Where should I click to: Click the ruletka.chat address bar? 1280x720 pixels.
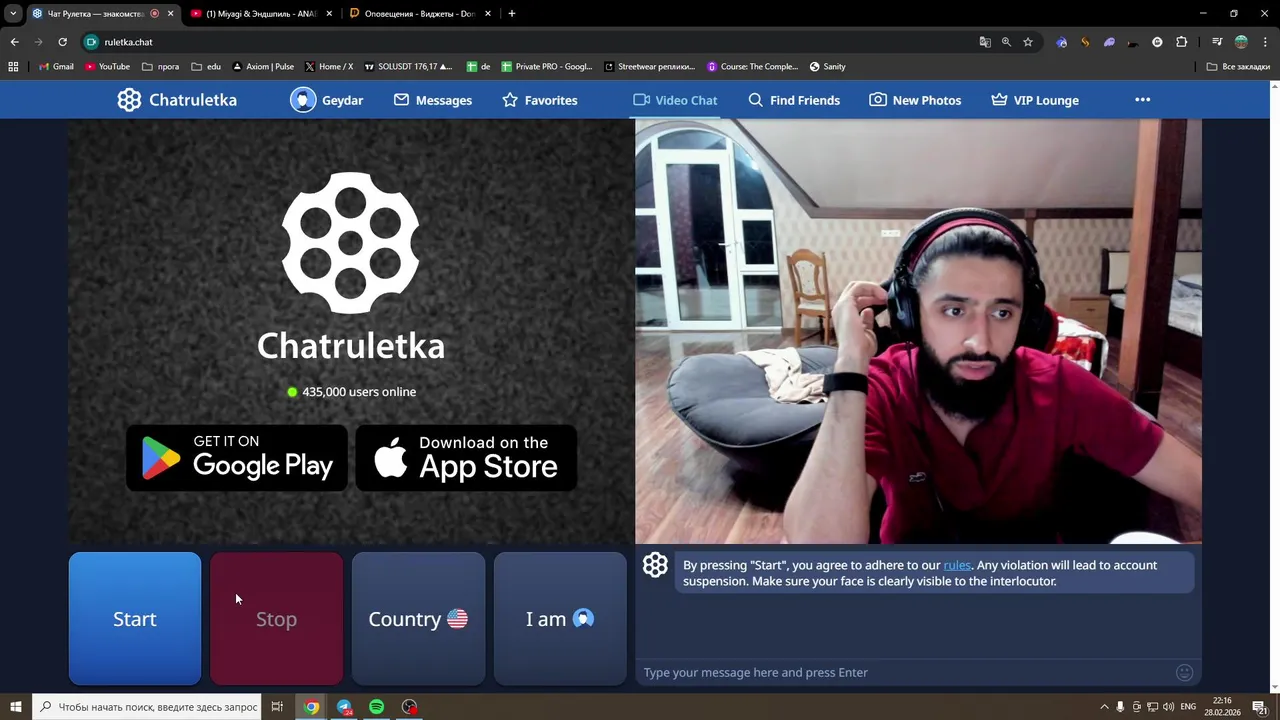tap(540, 42)
